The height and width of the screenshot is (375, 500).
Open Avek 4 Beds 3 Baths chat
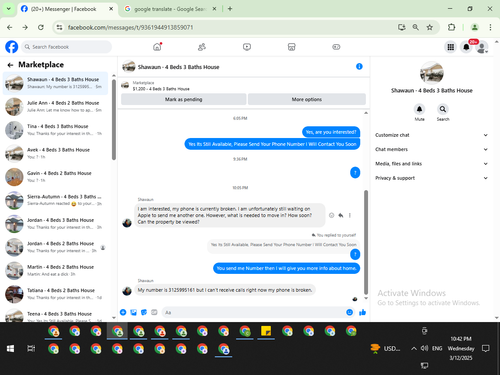(55, 153)
